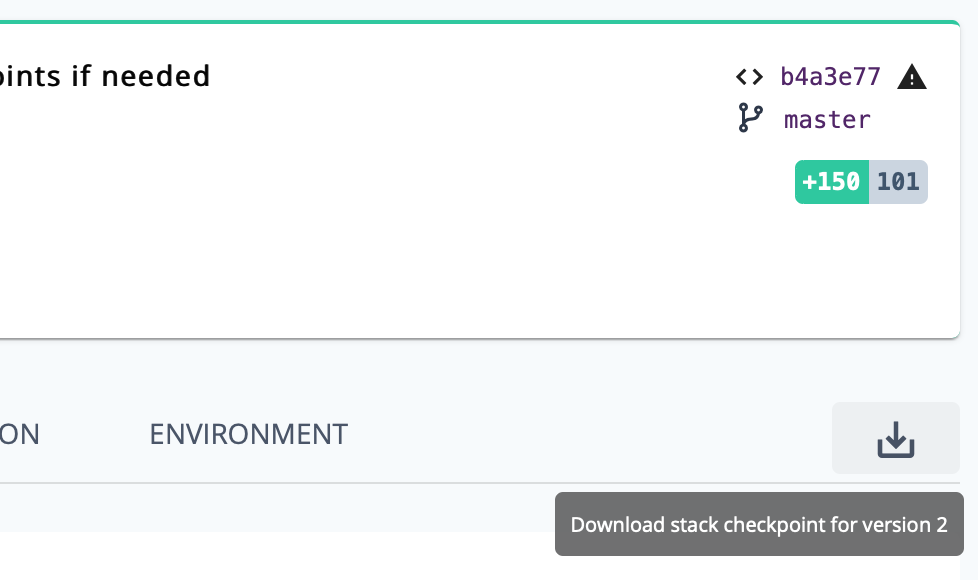Click the gray 101 deletions badge
Image resolution: width=978 pixels, height=580 pixels.
click(x=898, y=181)
